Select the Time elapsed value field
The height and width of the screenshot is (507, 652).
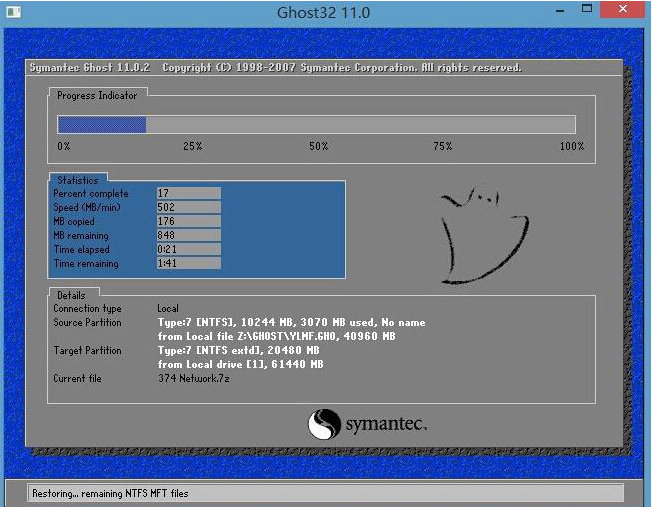[x=188, y=249]
